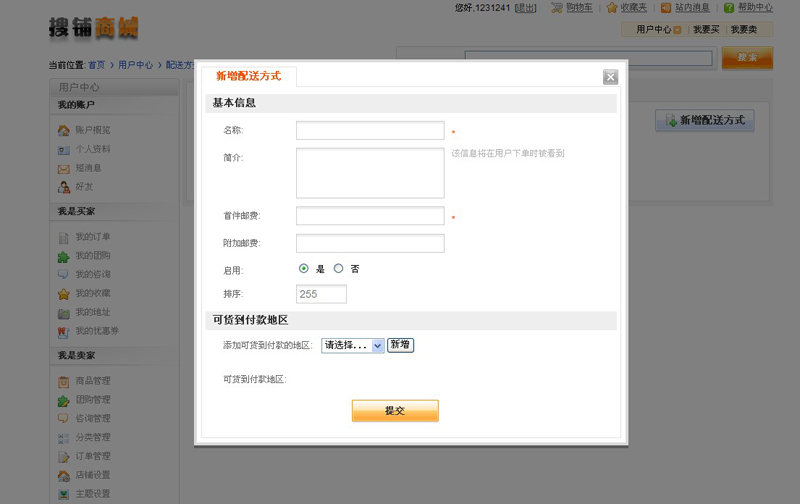Image resolution: width=800 pixels, height=504 pixels.
Task: Focus the 简介 text area
Action: pos(370,173)
